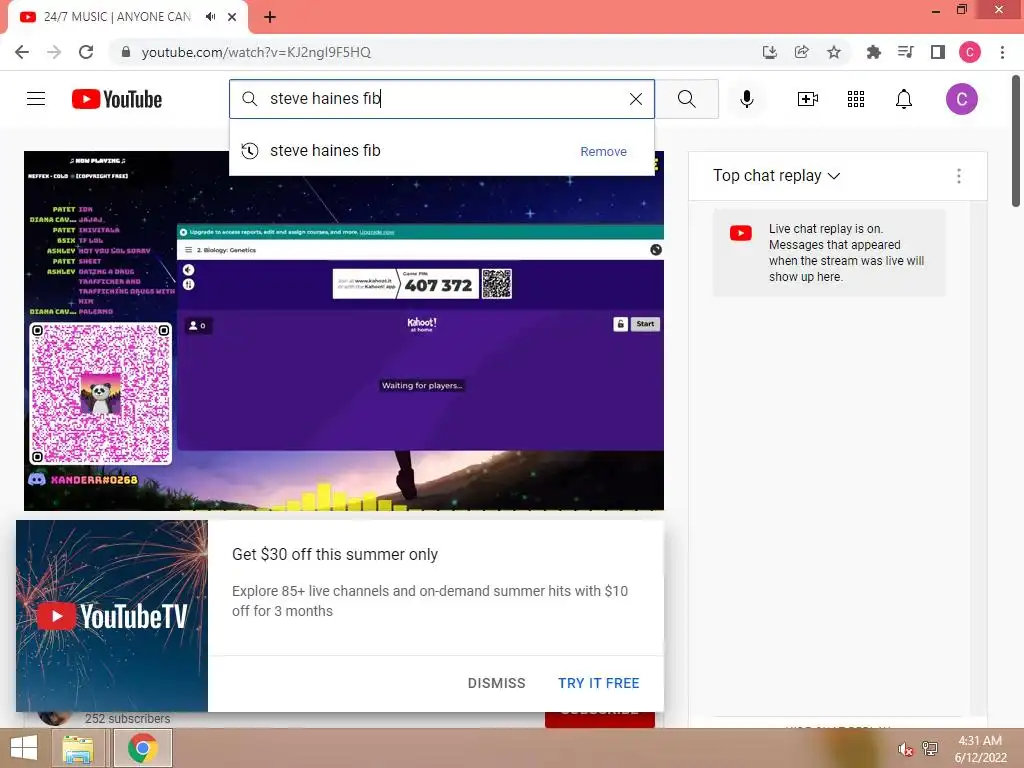The width and height of the screenshot is (1024, 768).
Task: Open File Explorer from the taskbar
Action: (78, 748)
